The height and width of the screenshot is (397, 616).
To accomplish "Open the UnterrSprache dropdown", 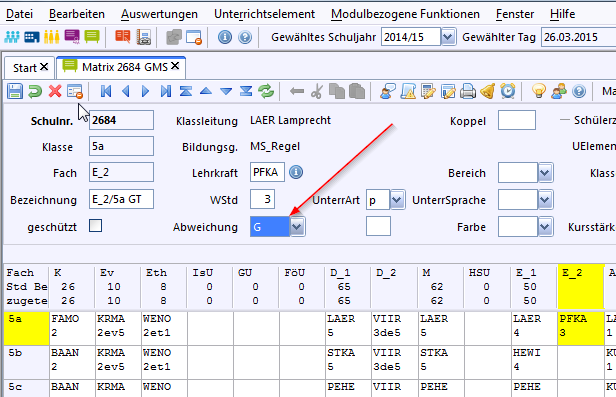I will tap(545, 200).
